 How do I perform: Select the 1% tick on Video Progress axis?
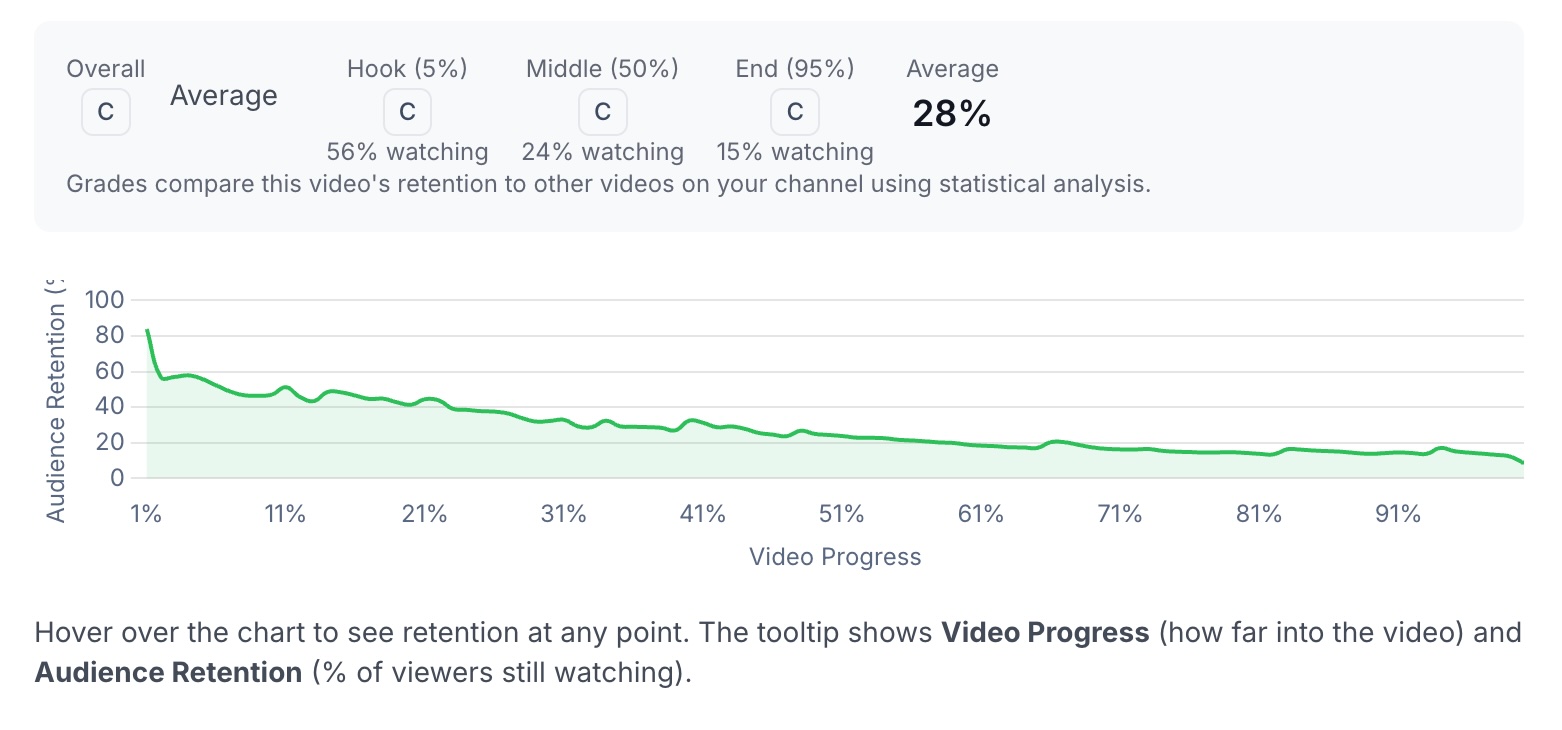click(146, 513)
